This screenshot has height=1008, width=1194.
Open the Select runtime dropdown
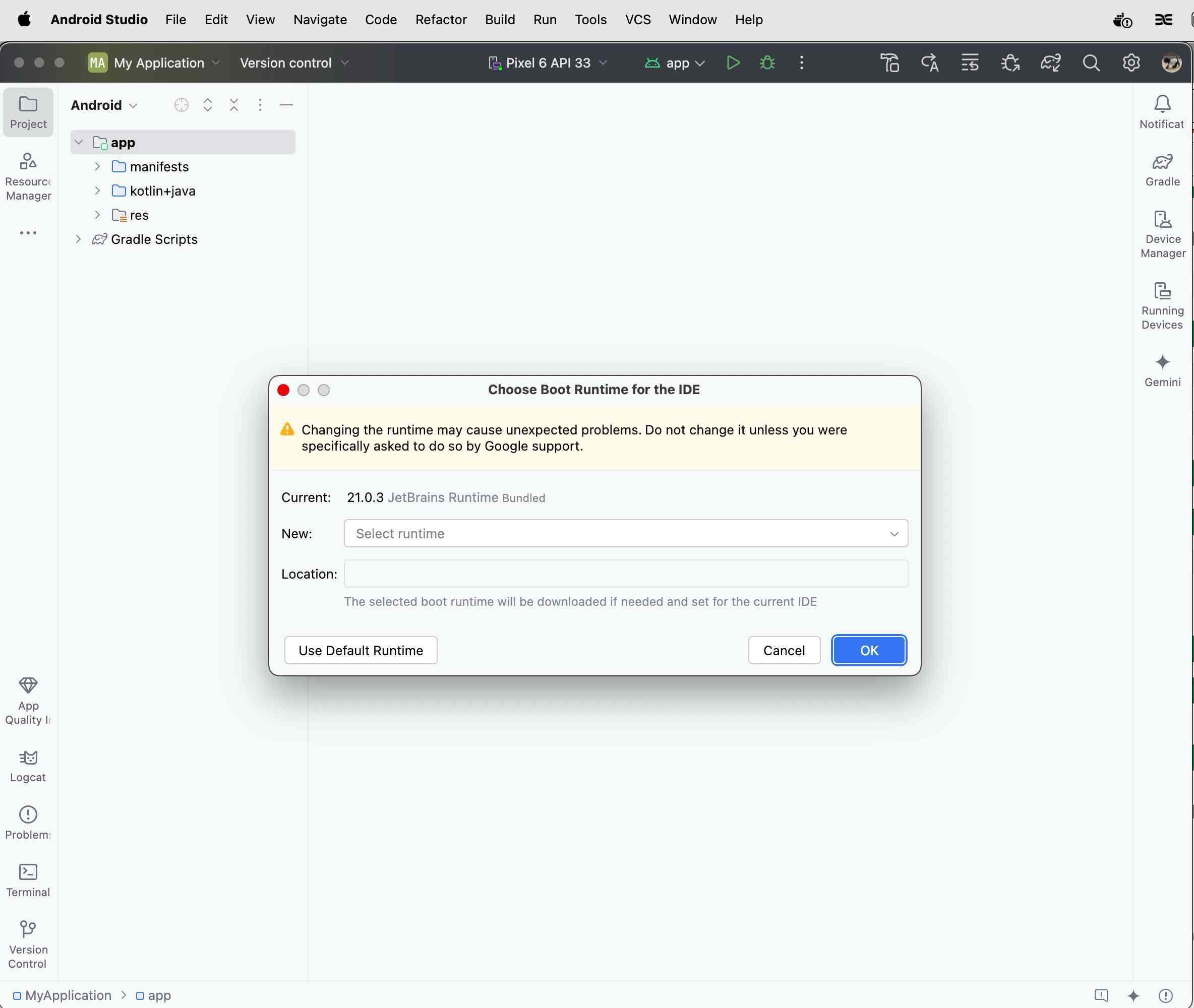pos(625,533)
